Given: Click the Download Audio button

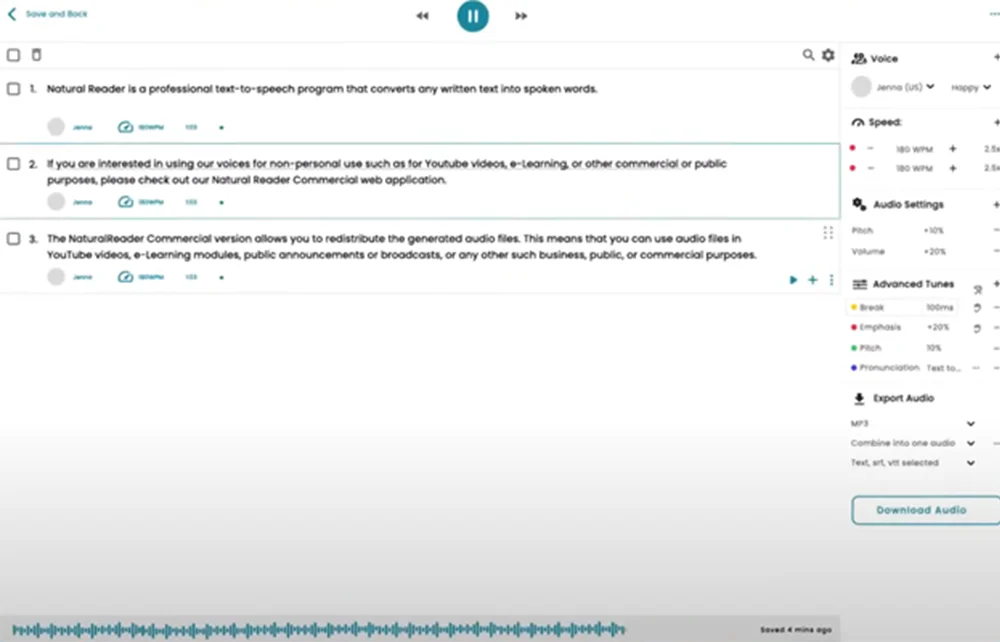Looking at the screenshot, I should pos(925,510).
